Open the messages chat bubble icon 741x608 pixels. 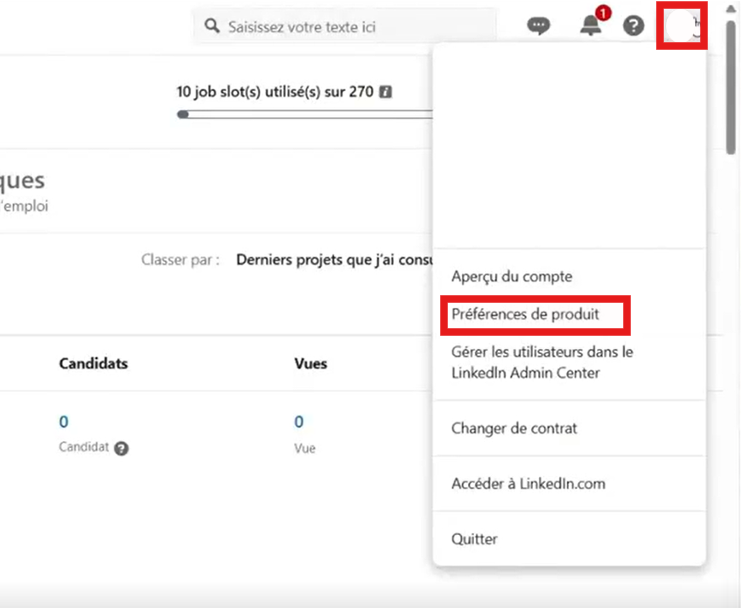[538, 26]
